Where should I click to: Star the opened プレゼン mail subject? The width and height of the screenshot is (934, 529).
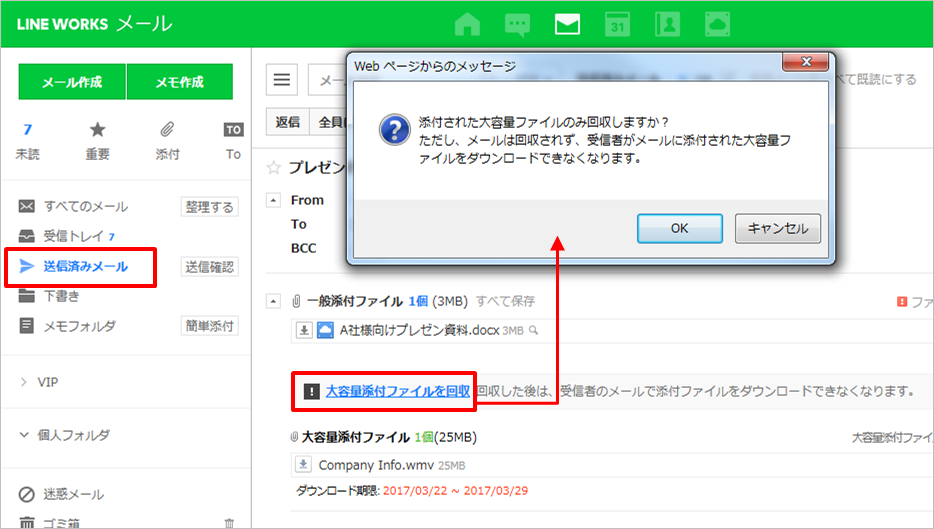[x=274, y=166]
